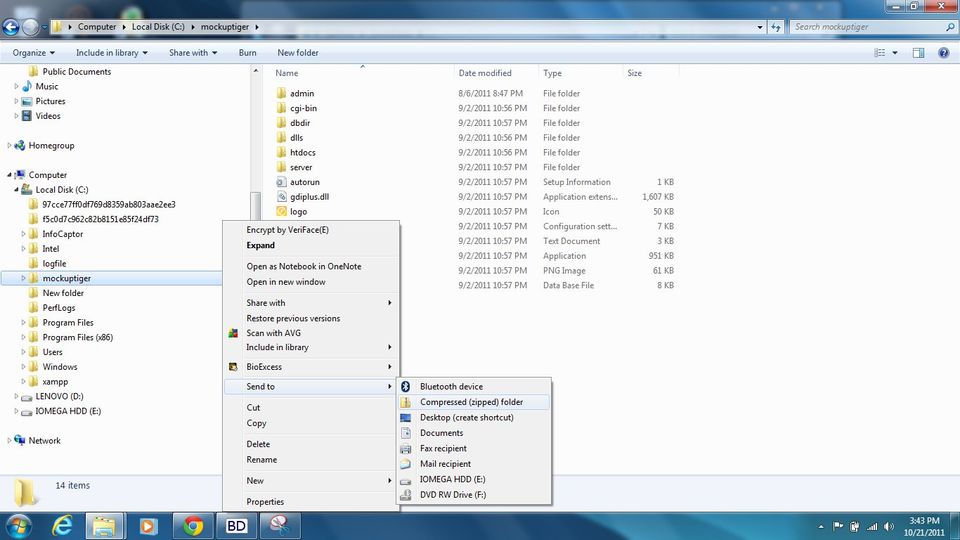Click Properties in the context menu

(311, 501)
